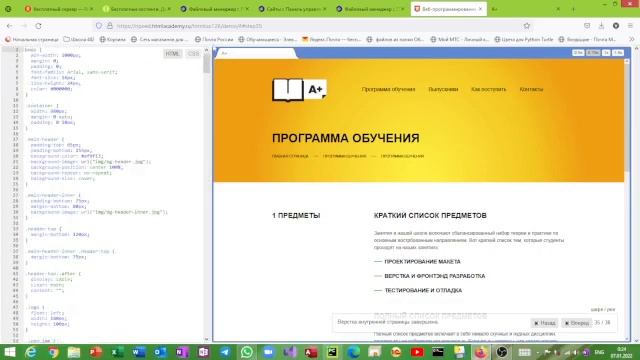Bookmark this page with the star icon
Viewport: 640px width, 360px height.
click(527, 26)
